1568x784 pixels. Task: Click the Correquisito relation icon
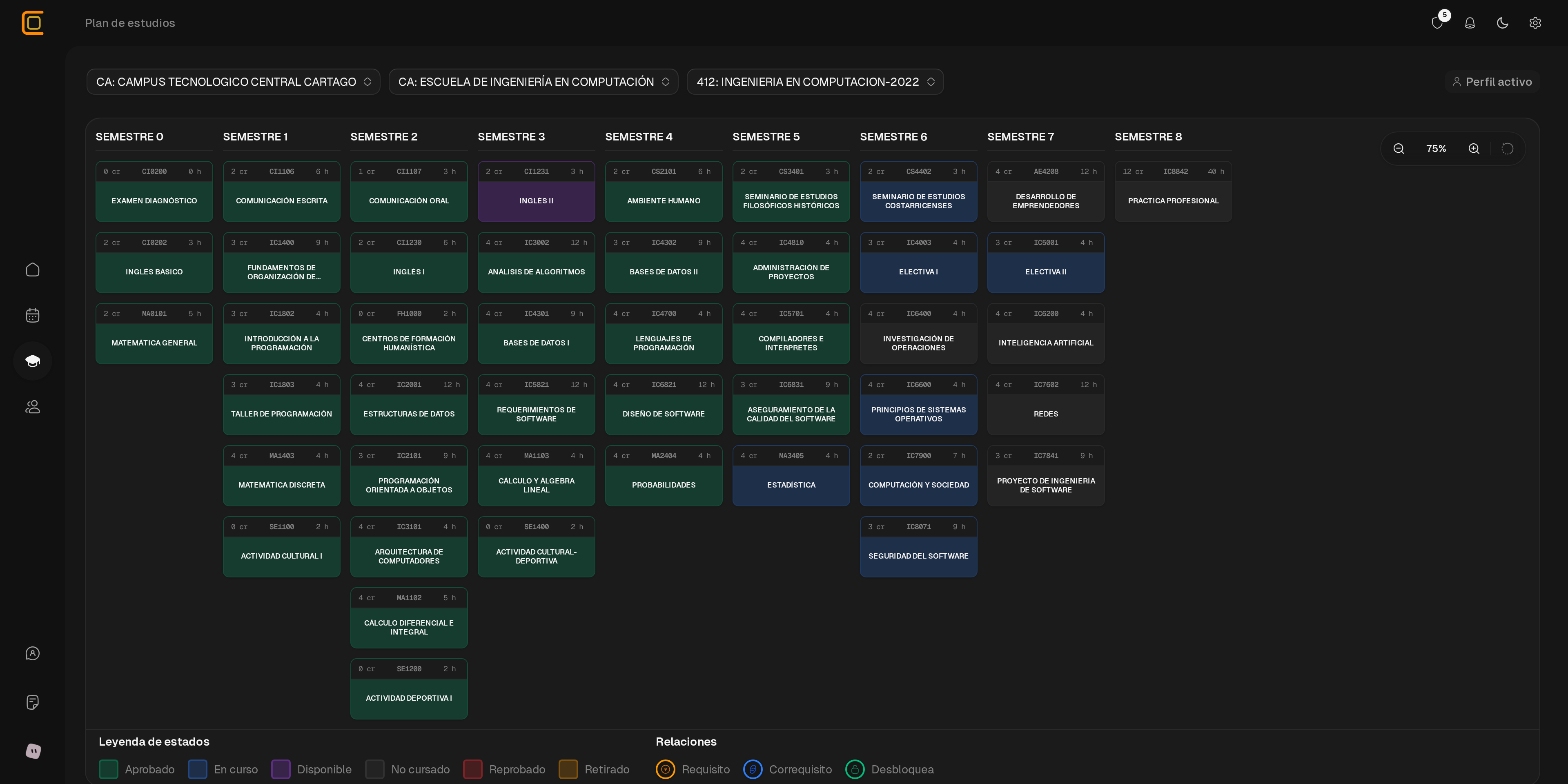click(x=753, y=769)
